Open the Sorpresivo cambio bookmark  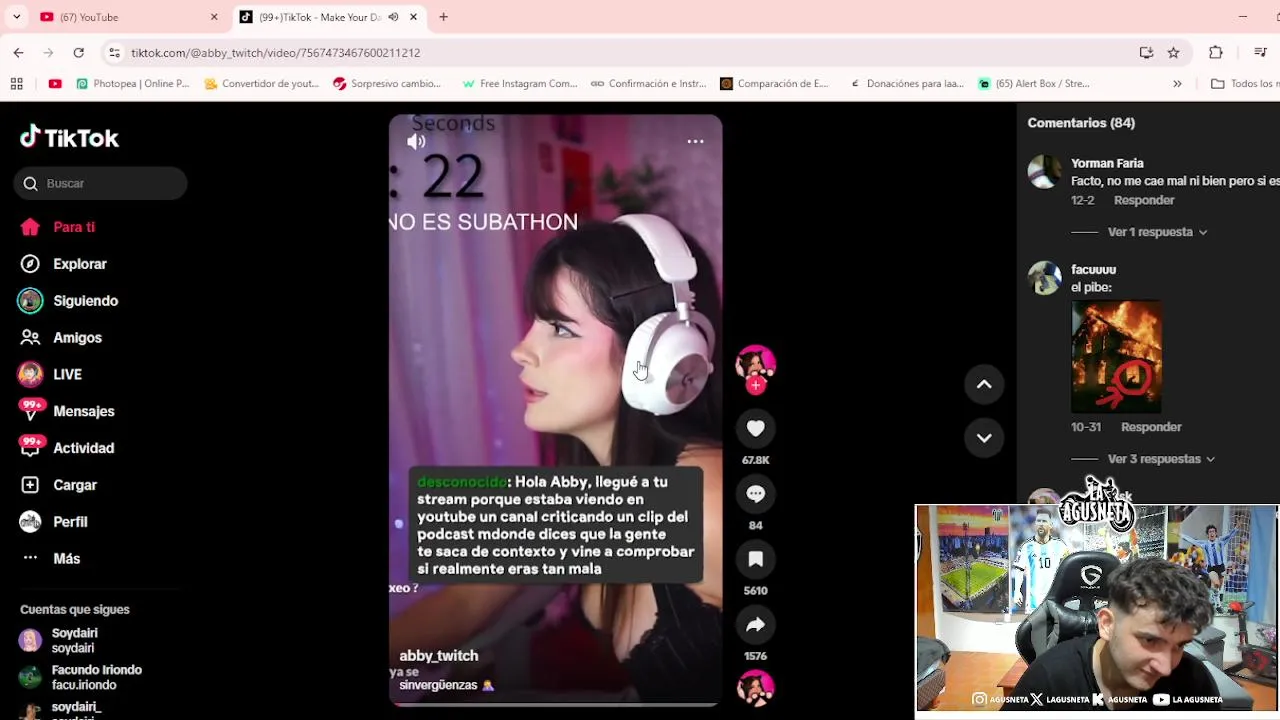[387, 84]
